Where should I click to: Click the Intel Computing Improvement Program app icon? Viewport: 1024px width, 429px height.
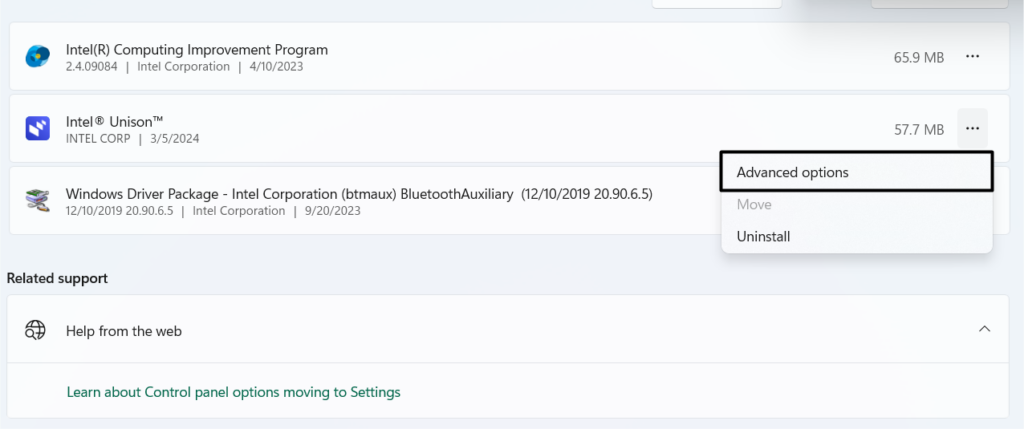tap(37, 57)
